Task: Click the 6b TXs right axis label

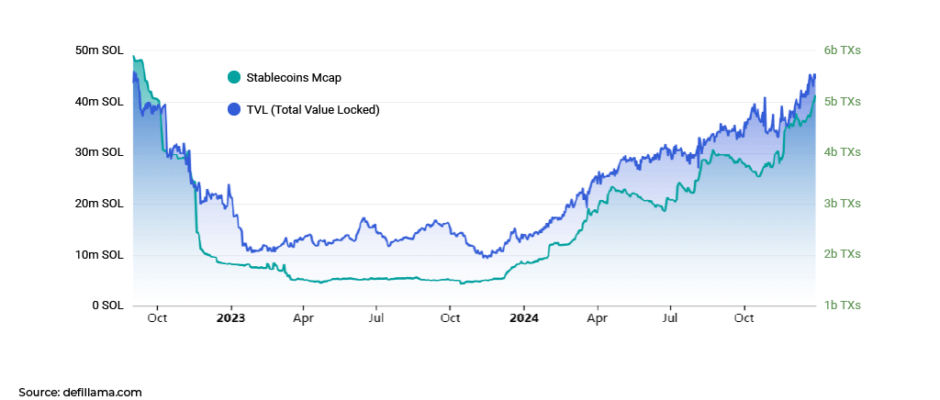Action: [842, 51]
